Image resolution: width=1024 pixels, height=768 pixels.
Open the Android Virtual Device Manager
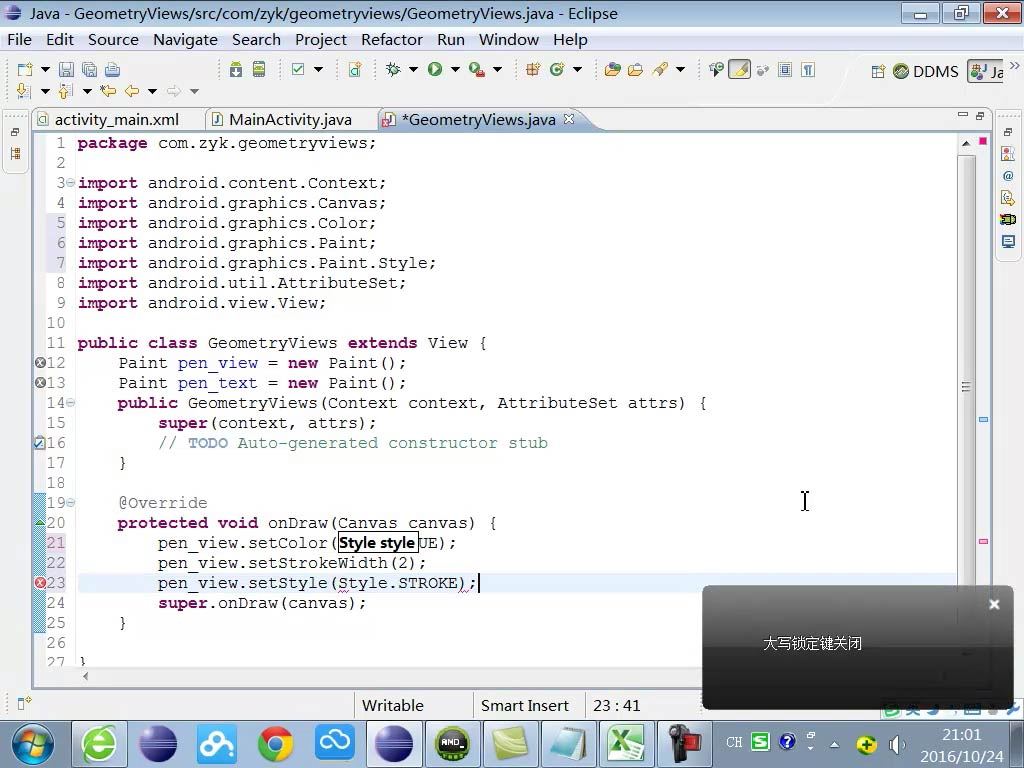pyautogui.click(x=259, y=69)
